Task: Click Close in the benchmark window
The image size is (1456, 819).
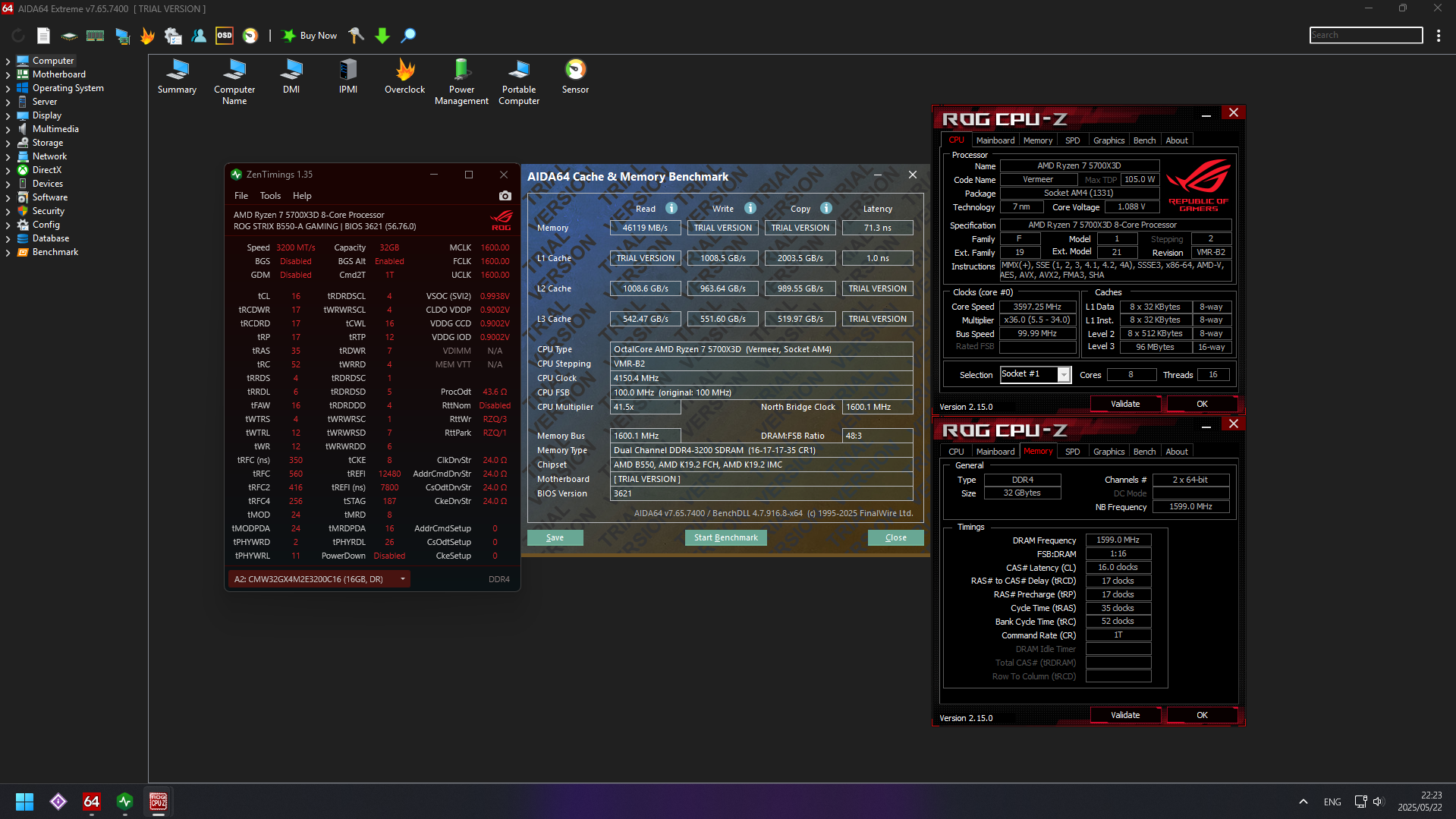Action: point(896,537)
